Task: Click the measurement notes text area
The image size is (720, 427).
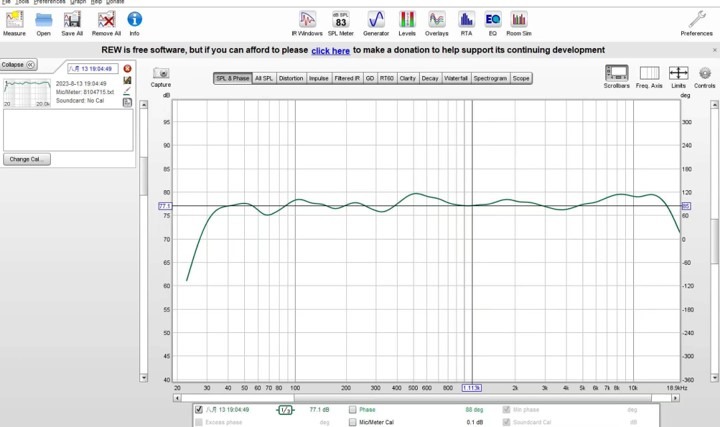Action: (x=68, y=130)
